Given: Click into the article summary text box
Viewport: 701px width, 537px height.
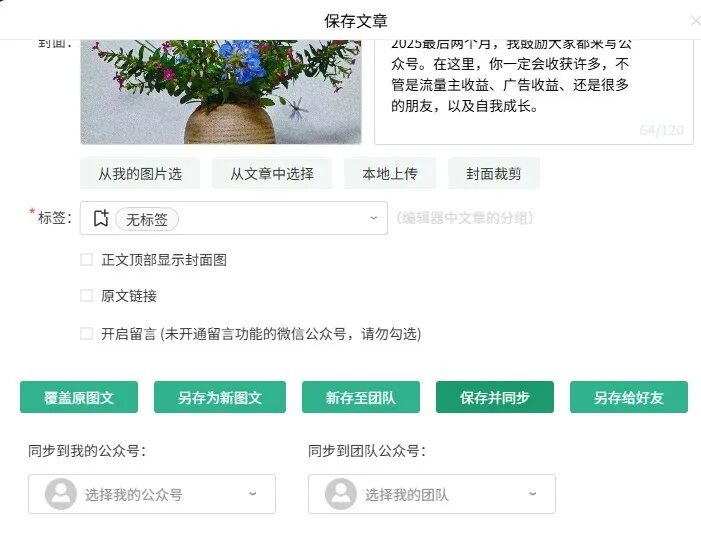Looking at the screenshot, I should pos(534,92).
